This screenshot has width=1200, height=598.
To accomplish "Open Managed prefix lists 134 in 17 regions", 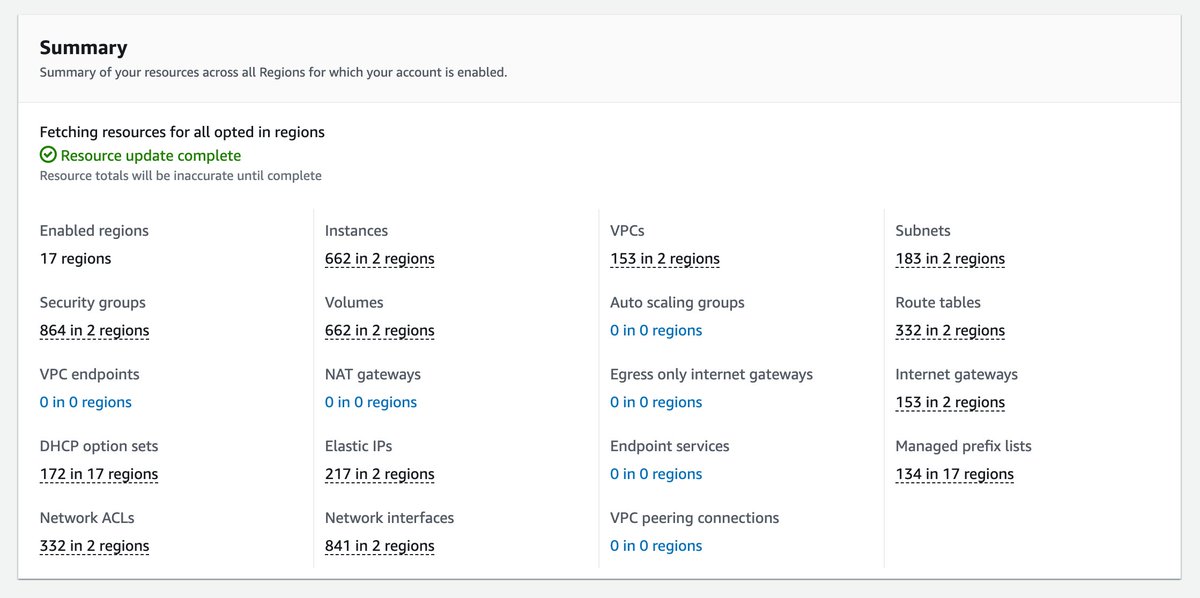I will [x=954, y=475].
